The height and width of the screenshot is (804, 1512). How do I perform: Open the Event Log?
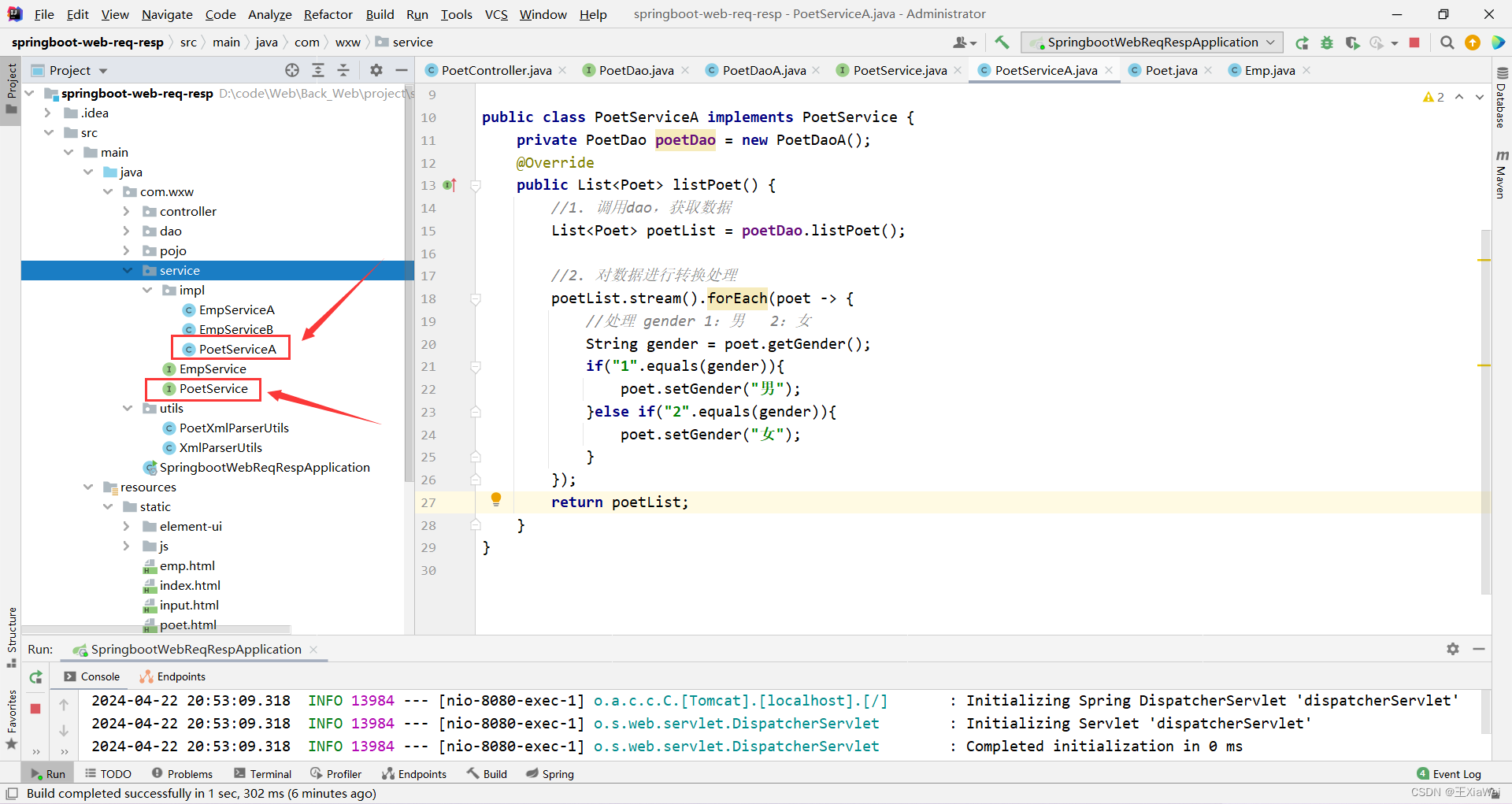click(x=1449, y=774)
